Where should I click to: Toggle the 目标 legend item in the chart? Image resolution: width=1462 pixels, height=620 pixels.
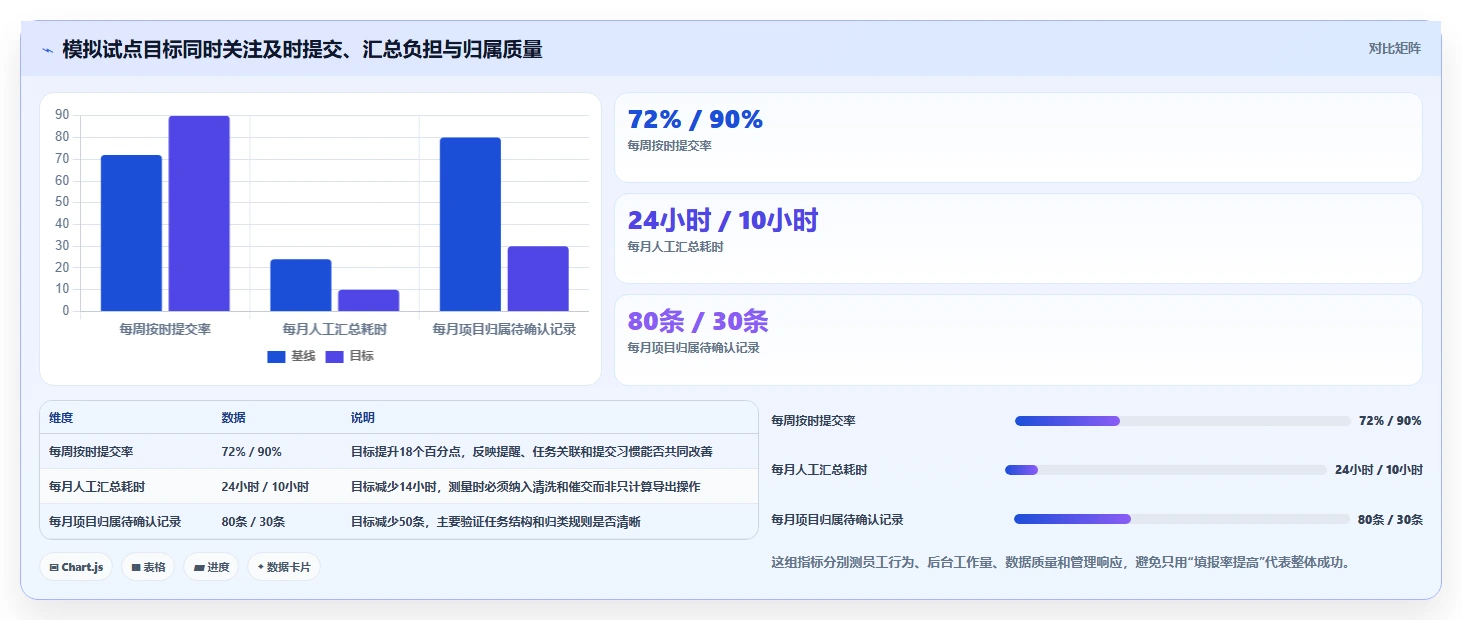tap(350, 356)
